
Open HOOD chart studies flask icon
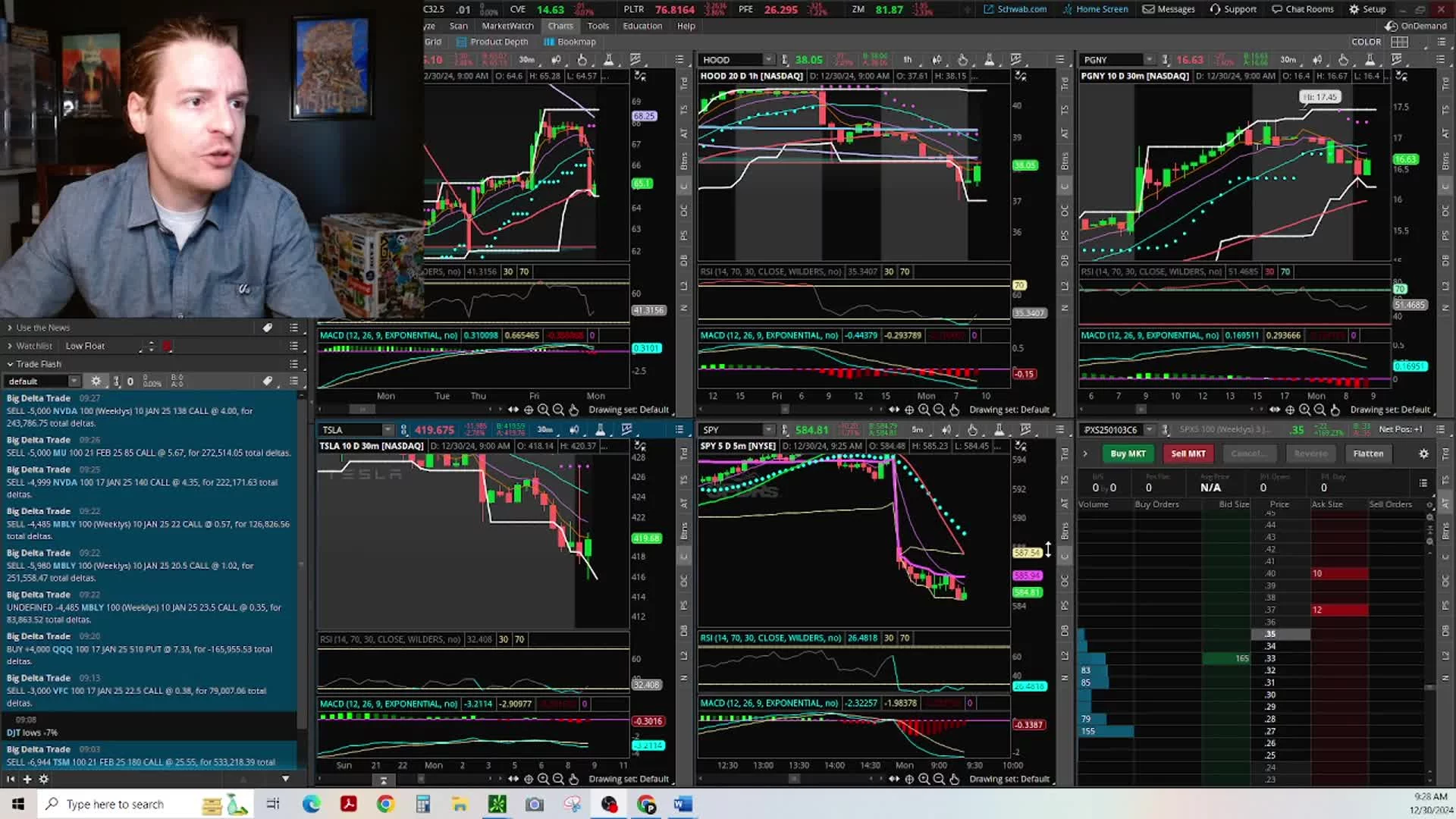click(989, 59)
